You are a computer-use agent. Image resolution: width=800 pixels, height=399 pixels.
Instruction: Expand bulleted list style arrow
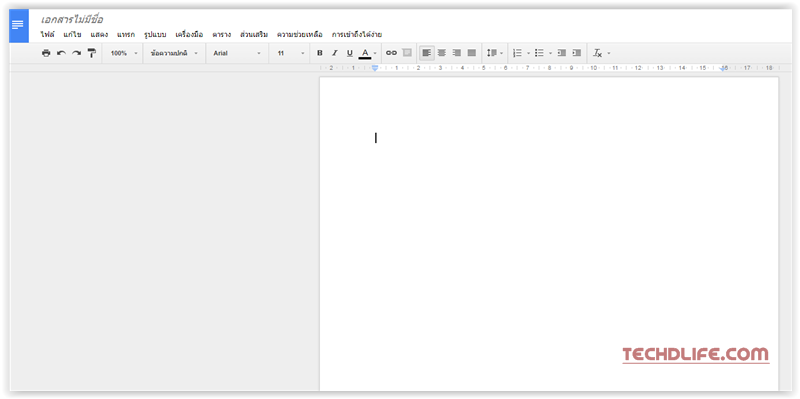(550, 53)
